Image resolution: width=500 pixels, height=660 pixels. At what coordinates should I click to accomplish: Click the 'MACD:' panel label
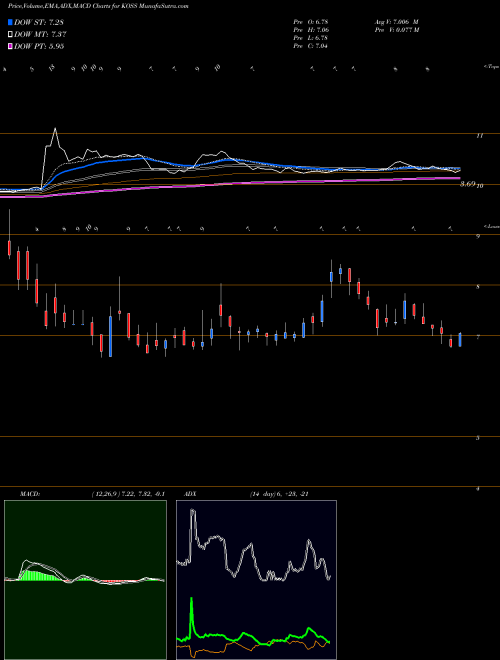click(x=30, y=494)
